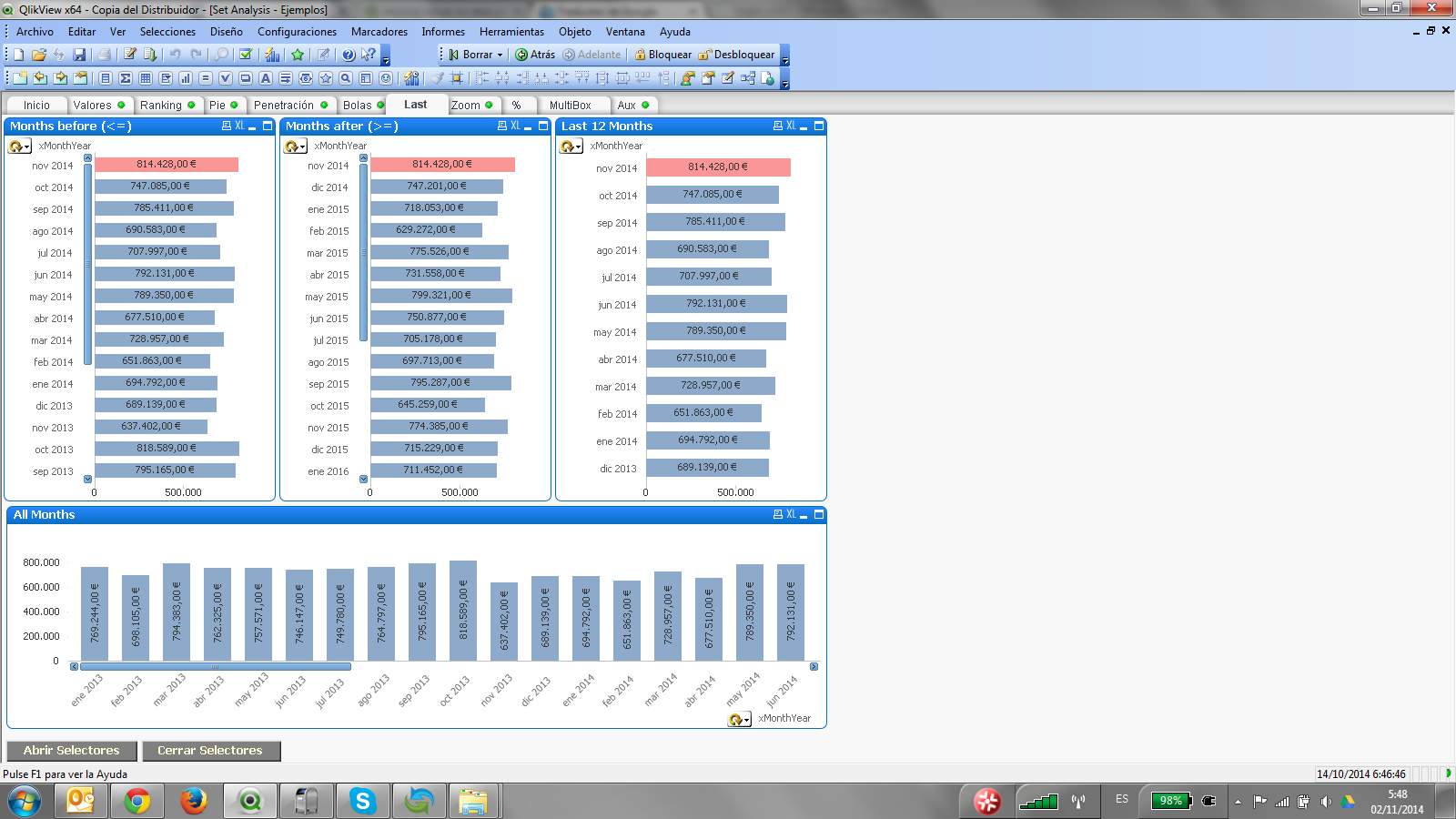Add a new sheet from the design toolbar
The height and width of the screenshot is (819, 1456).
(20, 78)
